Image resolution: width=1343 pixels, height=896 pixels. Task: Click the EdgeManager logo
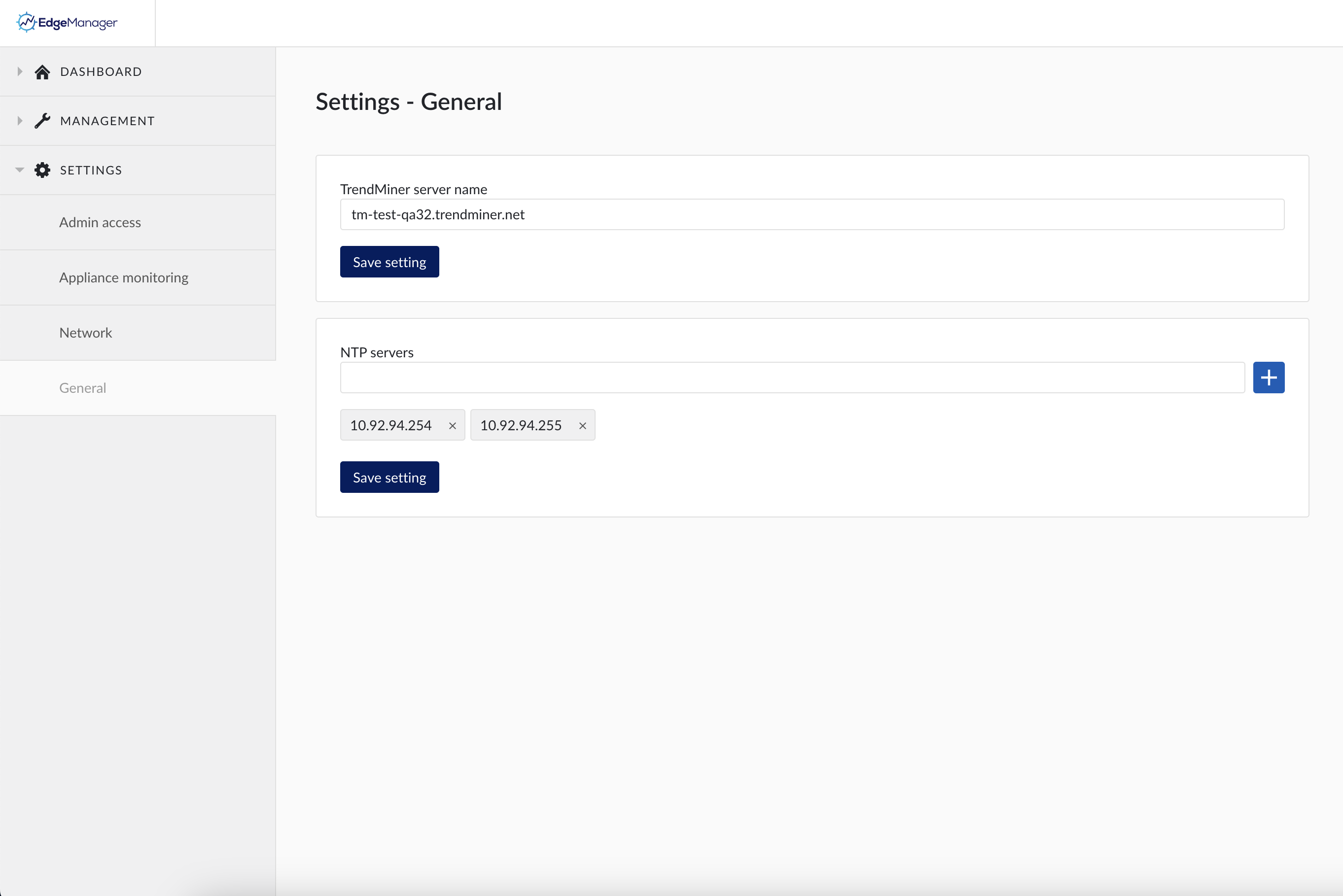tap(66, 22)
